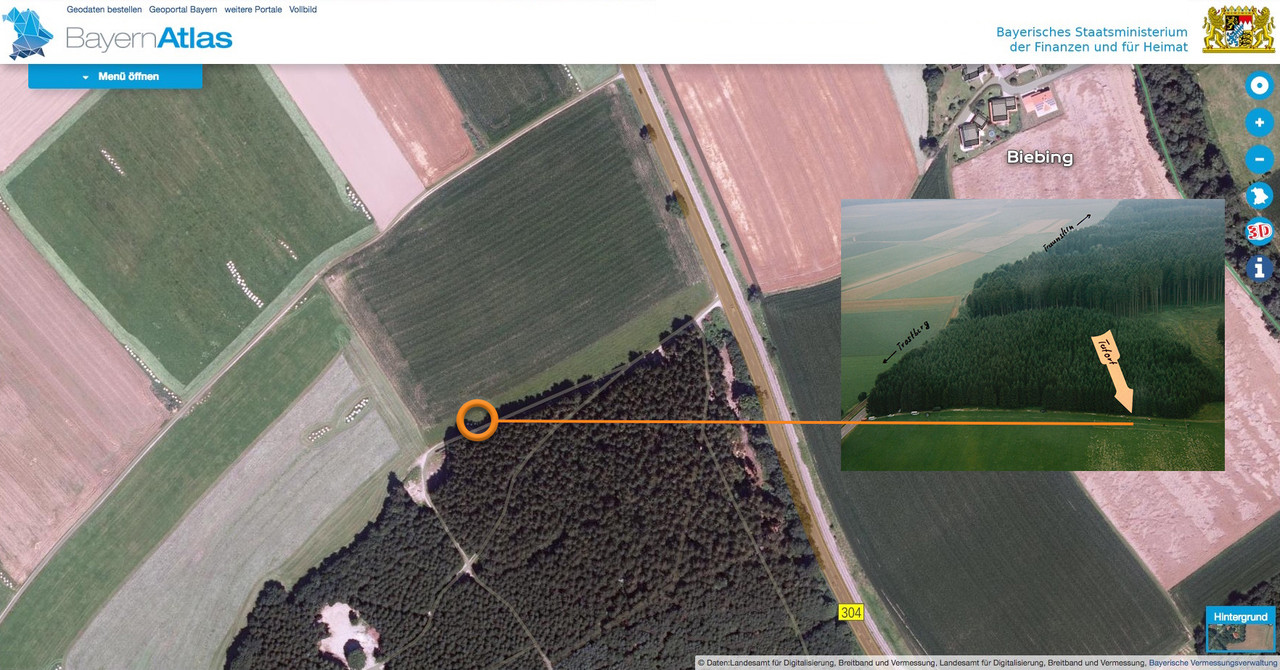Image resolution: width=1280 pixels, height=670 pixels.
Task: Switch to Vollbild mode
Action: [x=303, y=9]
